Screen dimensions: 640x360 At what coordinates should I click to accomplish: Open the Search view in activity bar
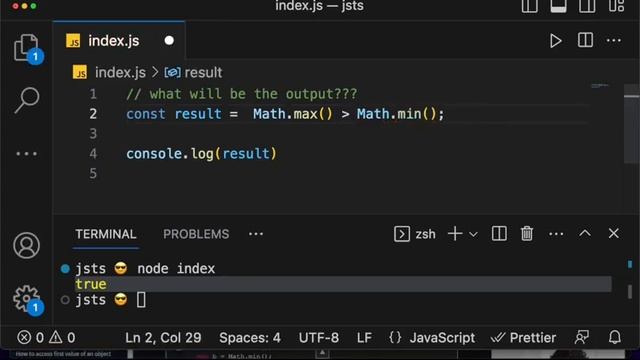pos(27,100)
